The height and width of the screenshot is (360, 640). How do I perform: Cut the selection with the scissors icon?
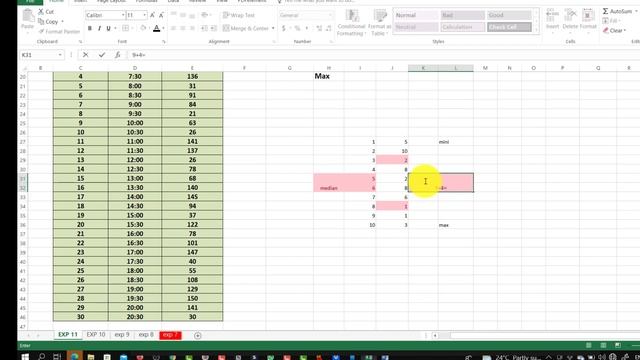point(46,12)
